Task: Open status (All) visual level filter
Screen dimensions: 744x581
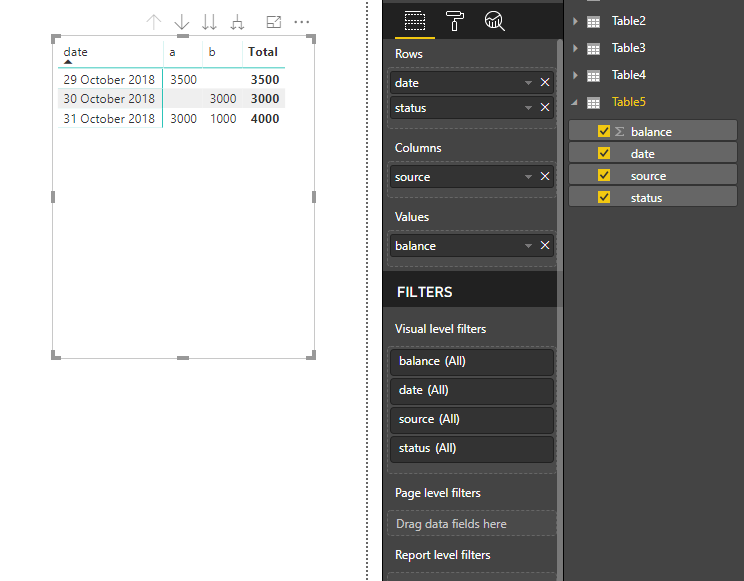Action: pos(472,449)
